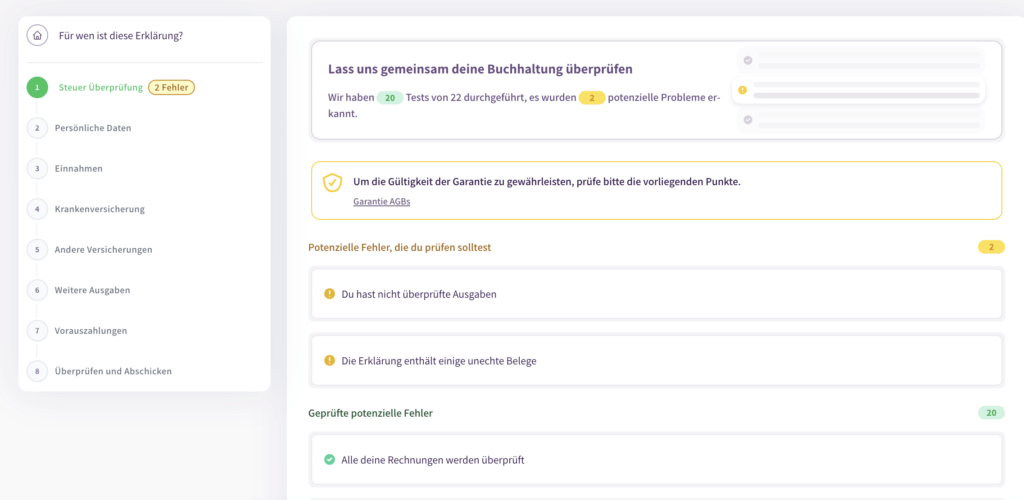Click green checkmark beside Rechnungen werden überprüft
This screenshot has height=500, width=1024.
tap(329, 460)
